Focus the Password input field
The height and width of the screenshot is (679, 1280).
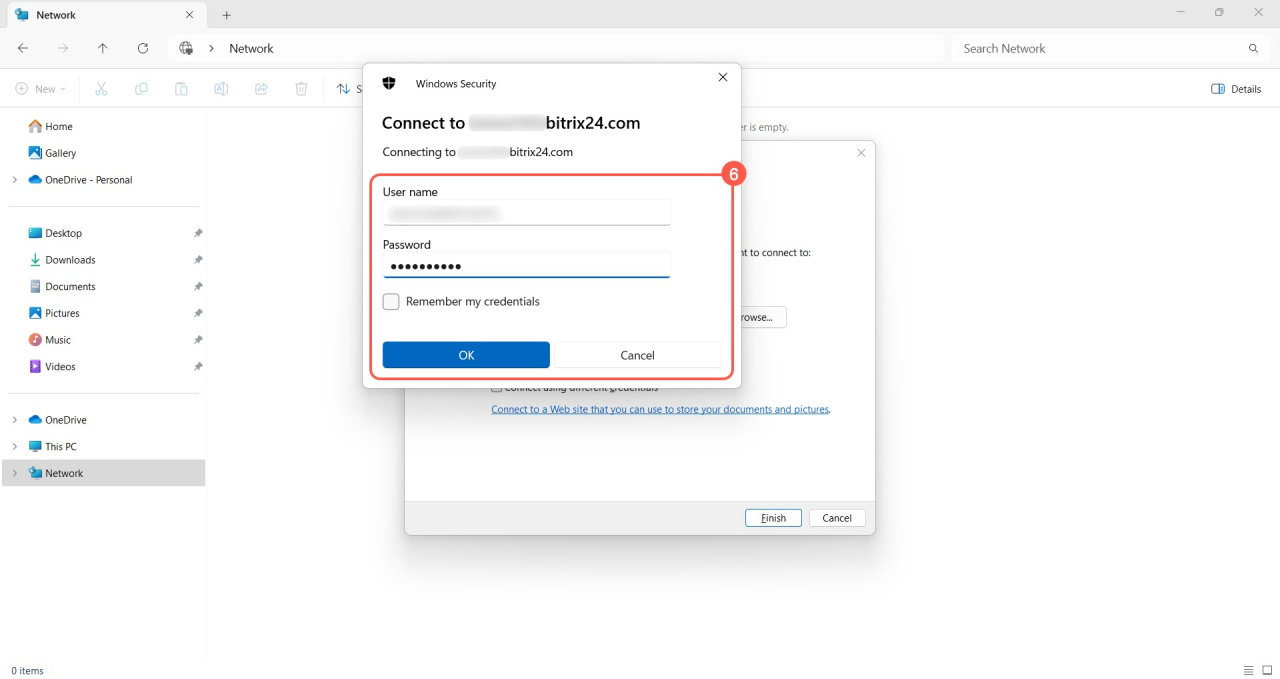click(x=526, y=266)
